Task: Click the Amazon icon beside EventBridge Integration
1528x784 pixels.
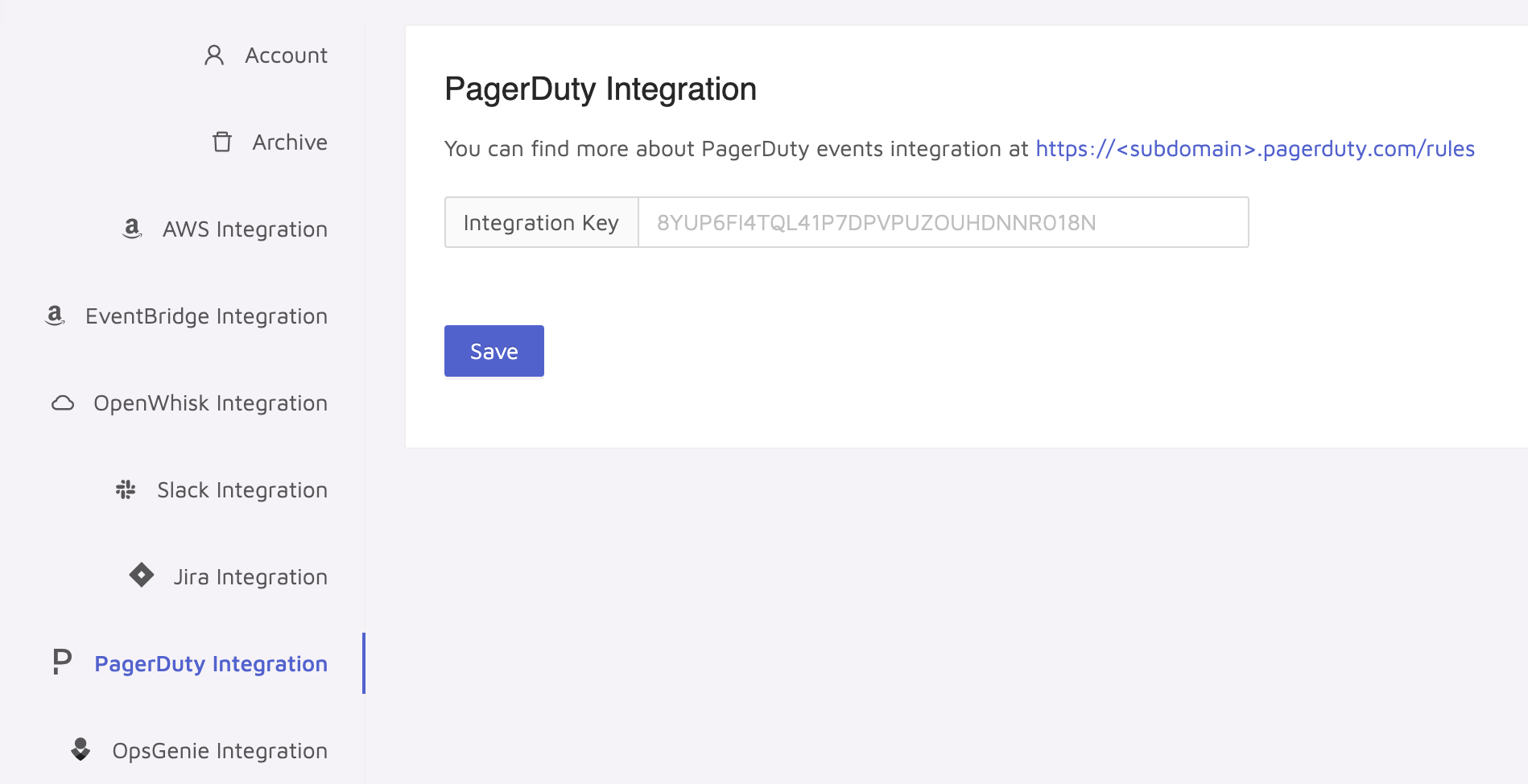Action: point(55,316)
